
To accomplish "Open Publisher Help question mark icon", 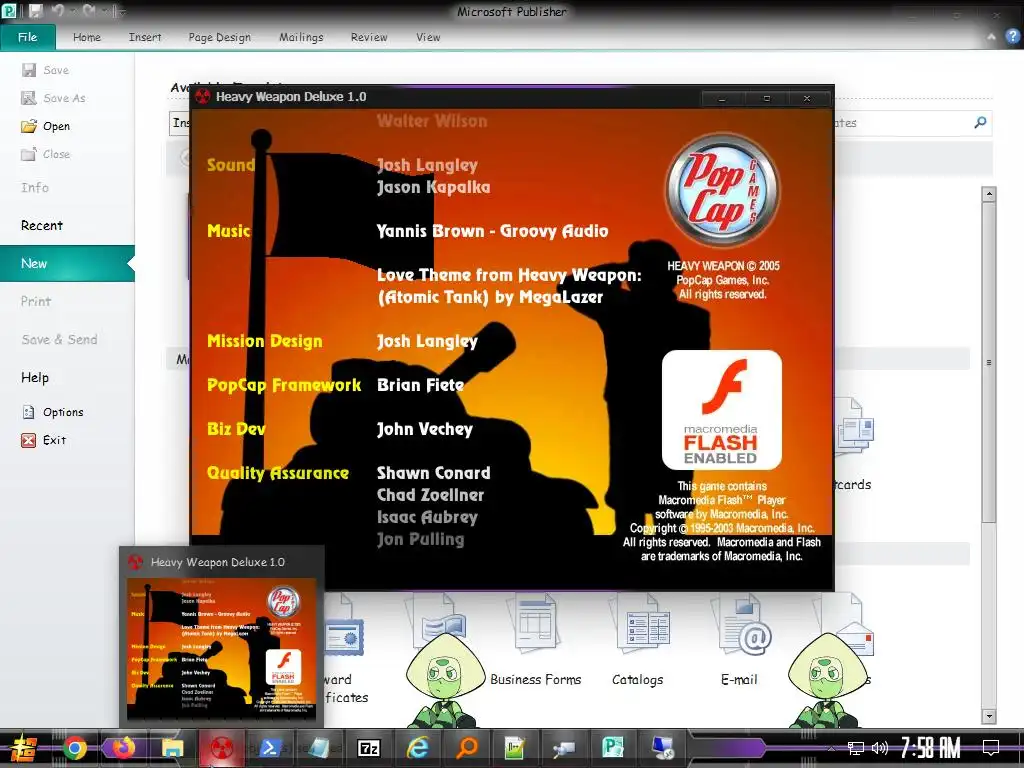I will tap(1012, 37).
